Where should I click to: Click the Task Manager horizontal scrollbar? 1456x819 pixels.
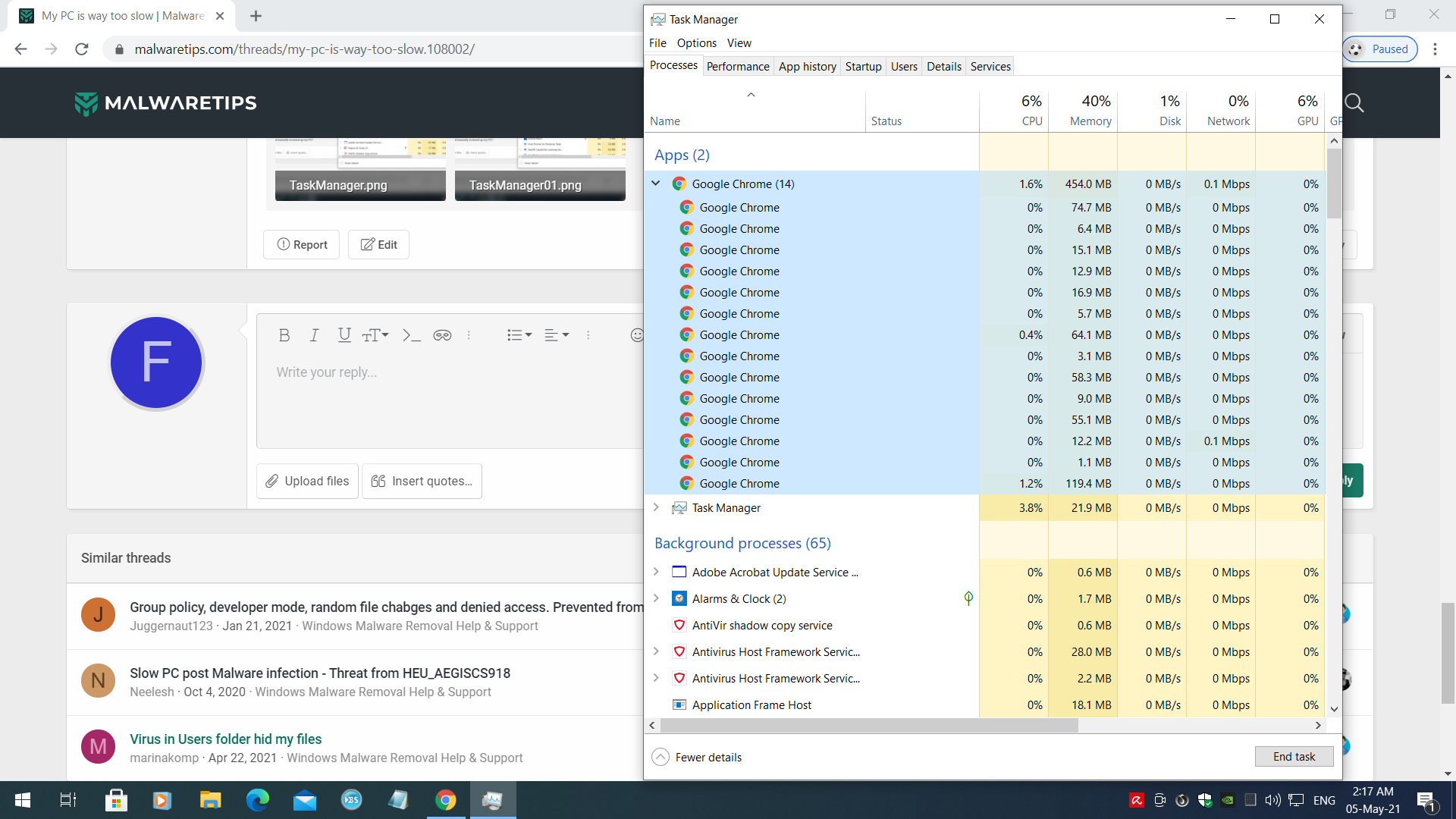pyautogui.click(x=868, y=726)
